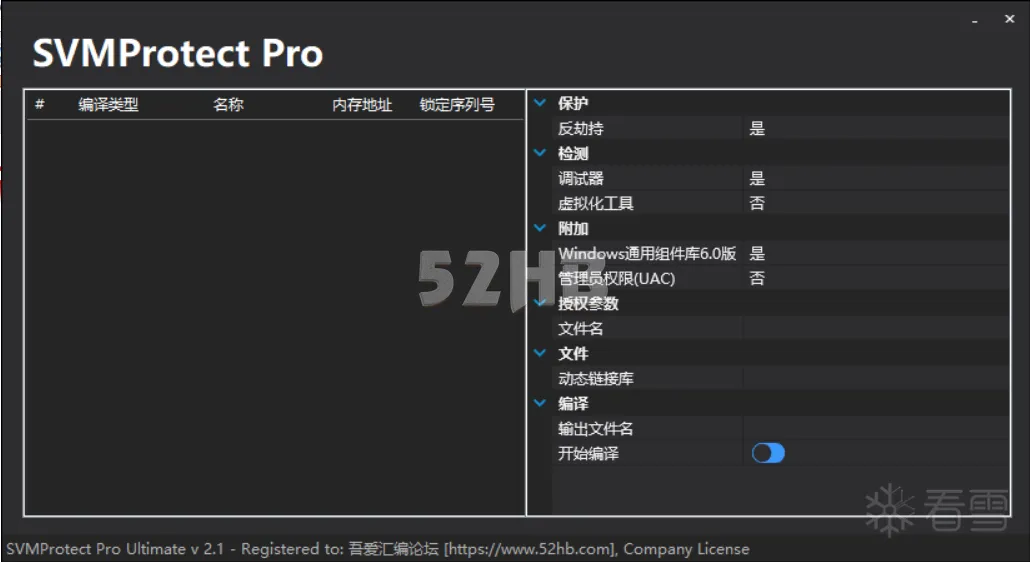
Task: Collapse the 附加 section chevron
Action: [540, 228]
